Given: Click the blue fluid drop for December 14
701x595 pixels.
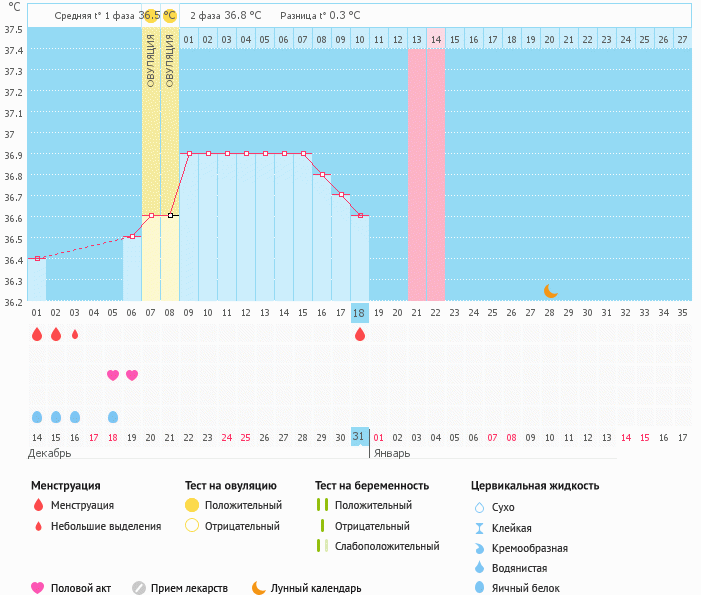Looking at the screenshot, I should coord(37,416).
